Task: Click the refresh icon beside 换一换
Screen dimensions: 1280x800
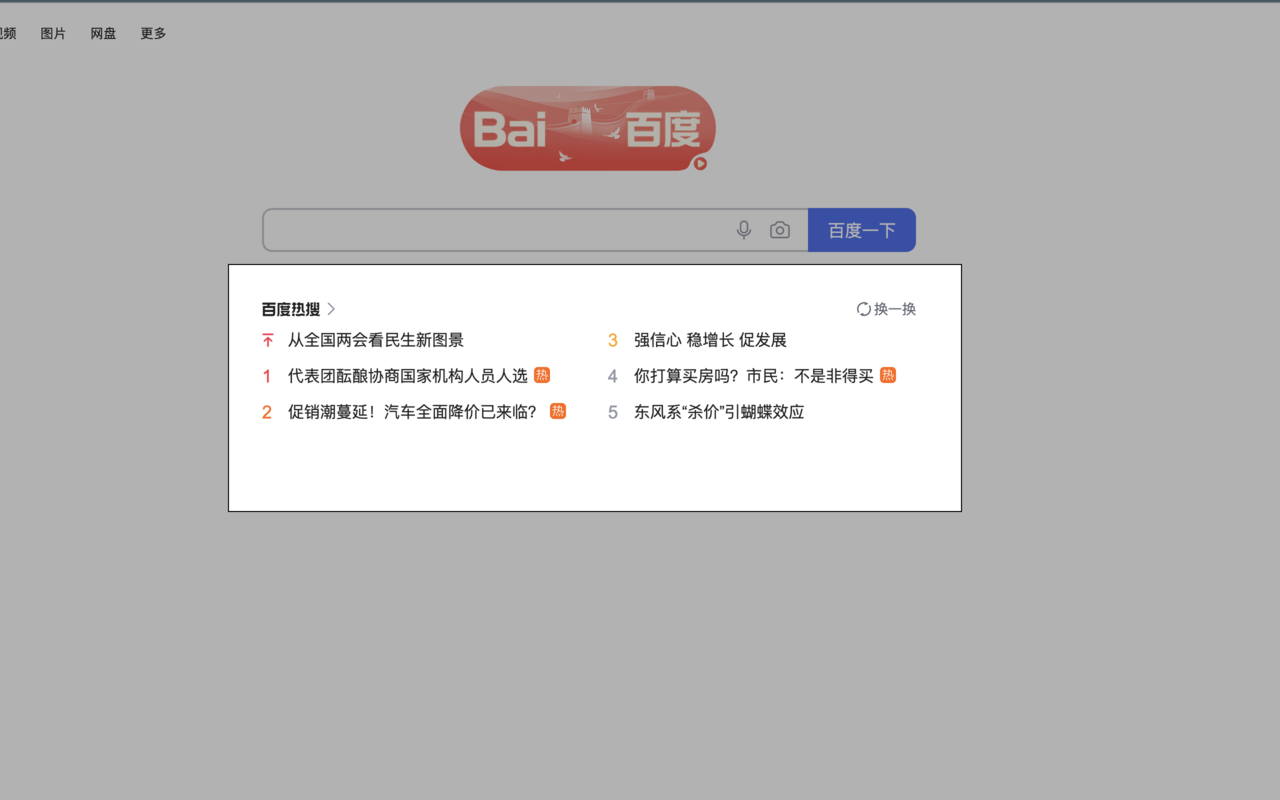Action: click(862, 309)
